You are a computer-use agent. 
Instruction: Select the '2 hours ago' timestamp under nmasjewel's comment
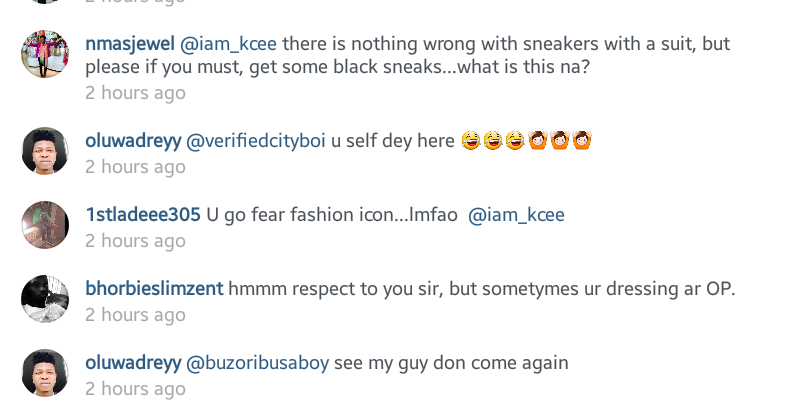tap(135, 93)
